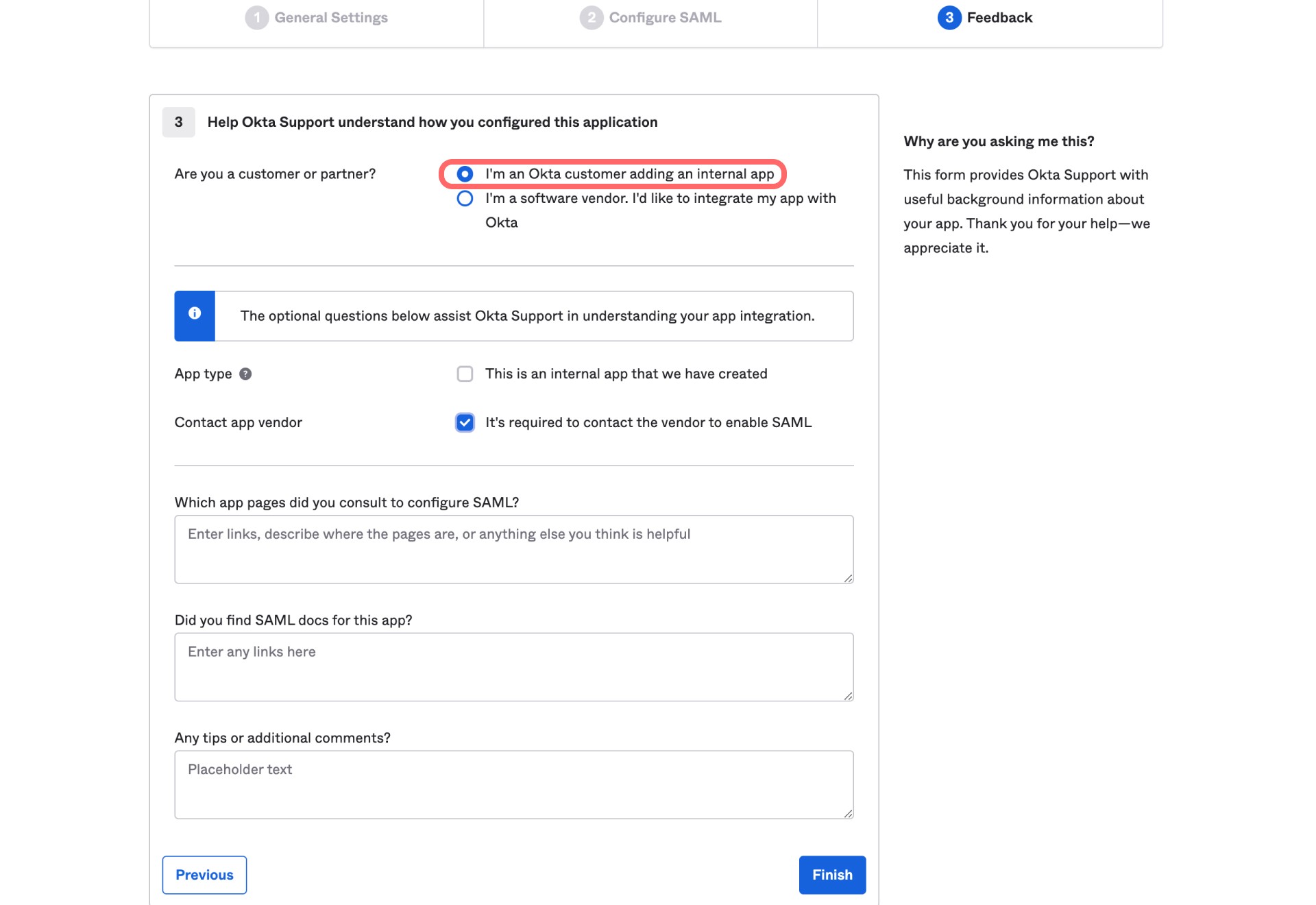1316x905 pixels.
Task: Check "This is an internal app that we have created"
Action: coord(465,374)
